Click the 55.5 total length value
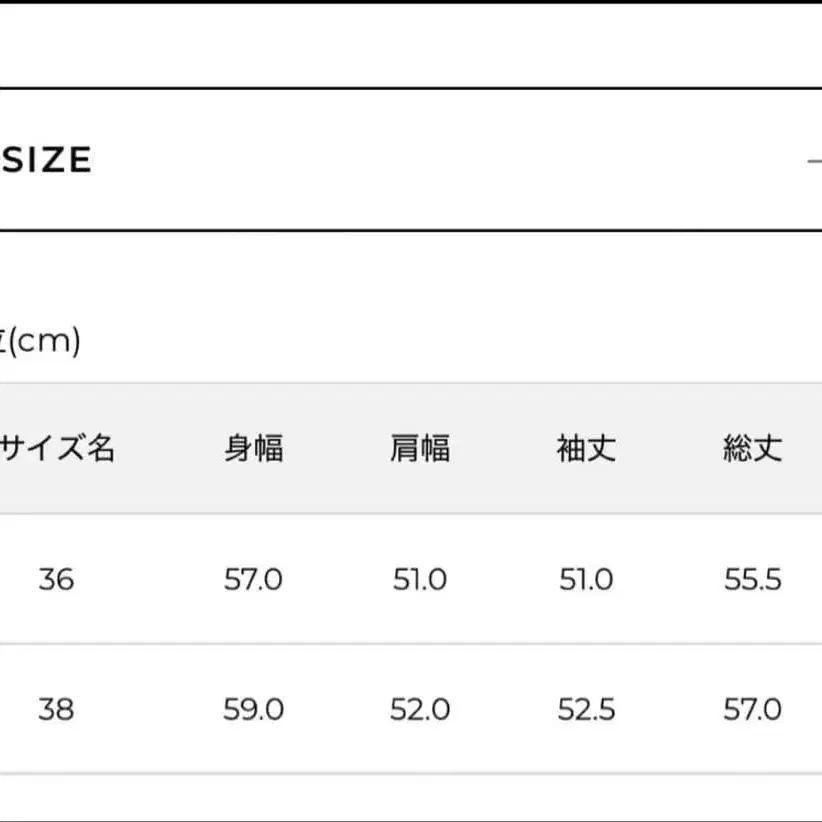The height and width of the screenshot is (822, 822). [x=752, y=580]
